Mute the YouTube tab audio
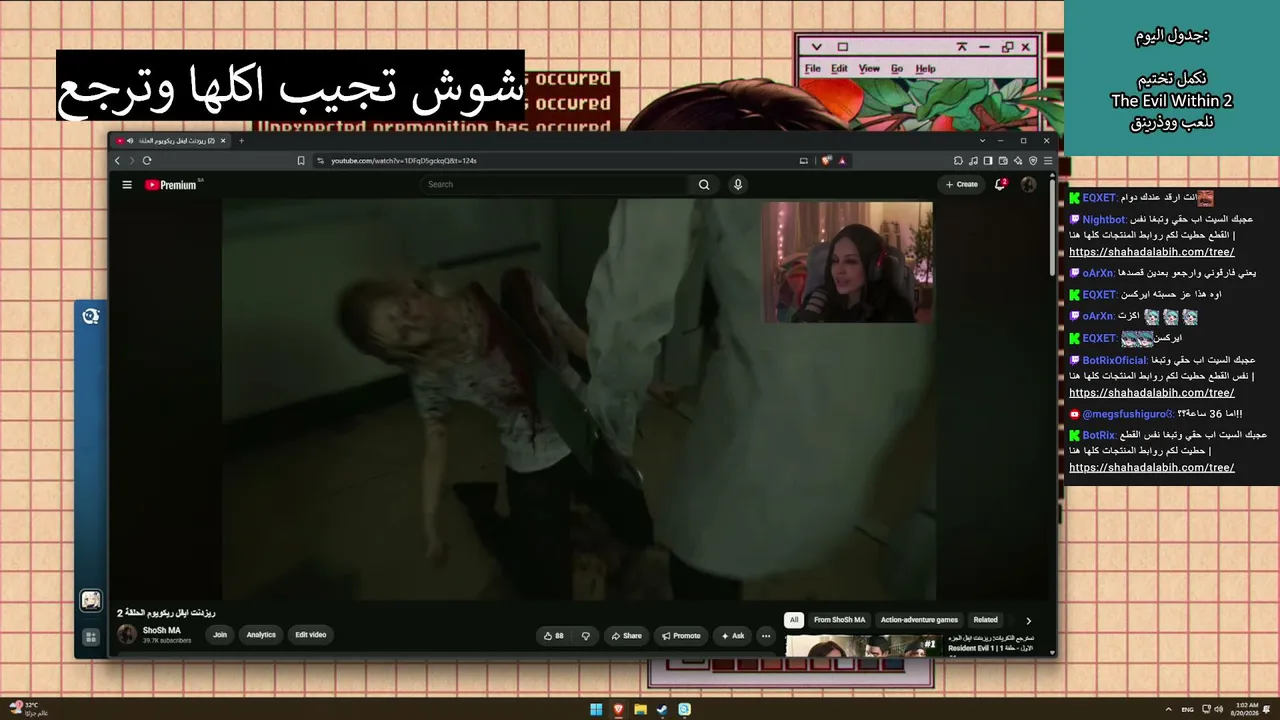1280x720 pixels. [x=130, y=141]
